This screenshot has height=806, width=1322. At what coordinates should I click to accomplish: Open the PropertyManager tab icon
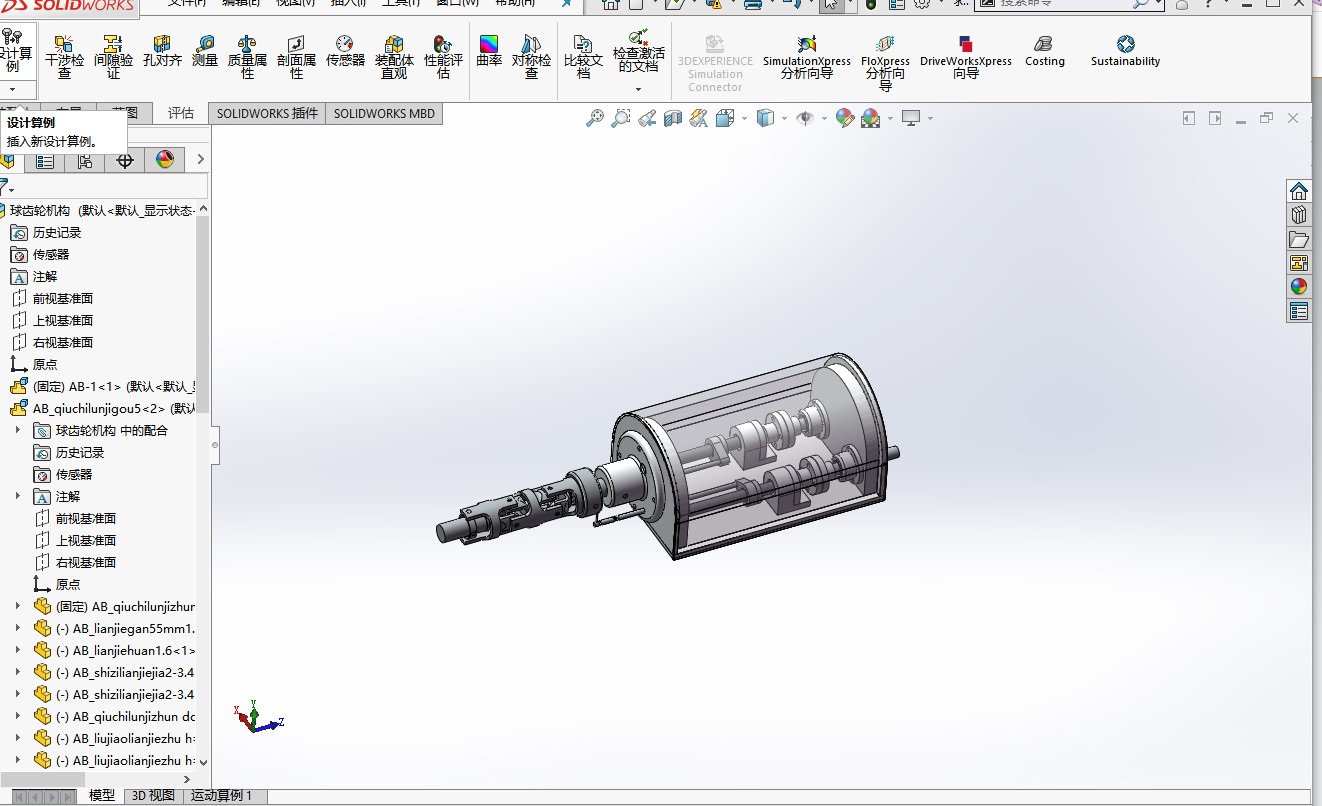coord(45,160)
